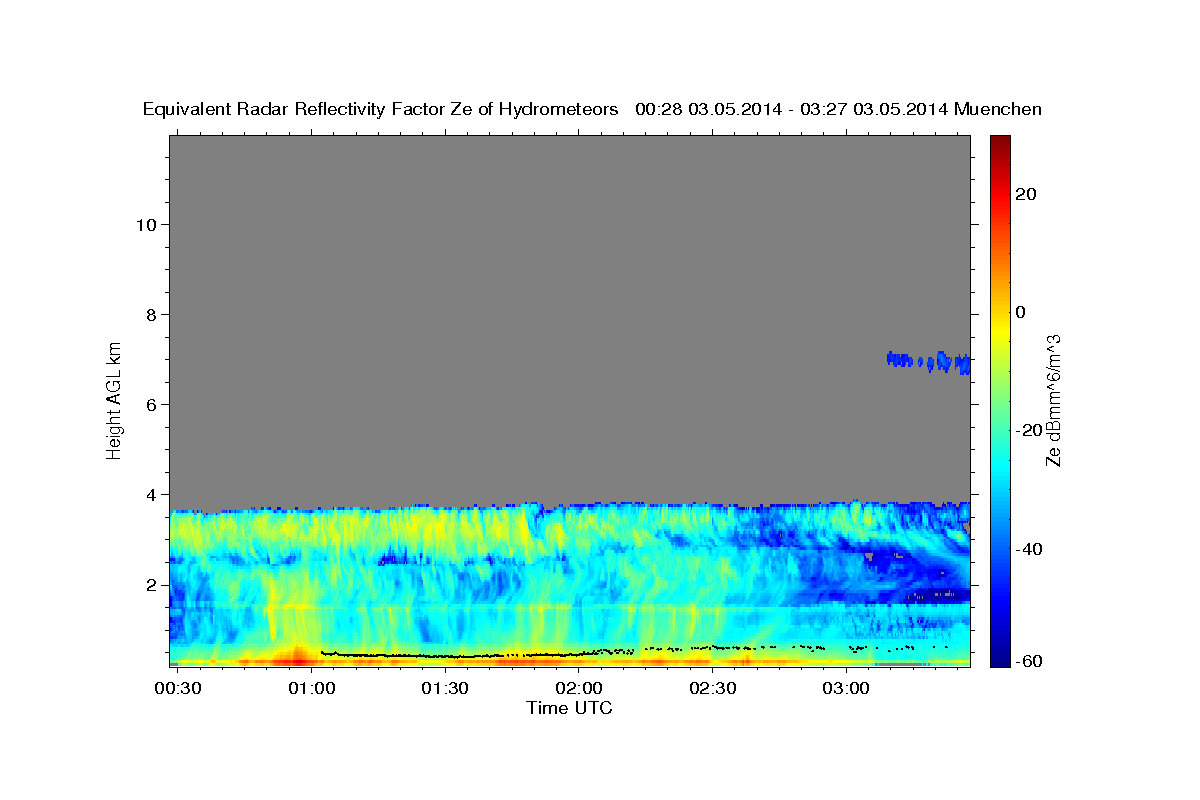The height and width of the screenshot is (800, 1200).
Task: Click the colorbar value label 20
Action: (x=1025, y=194)
